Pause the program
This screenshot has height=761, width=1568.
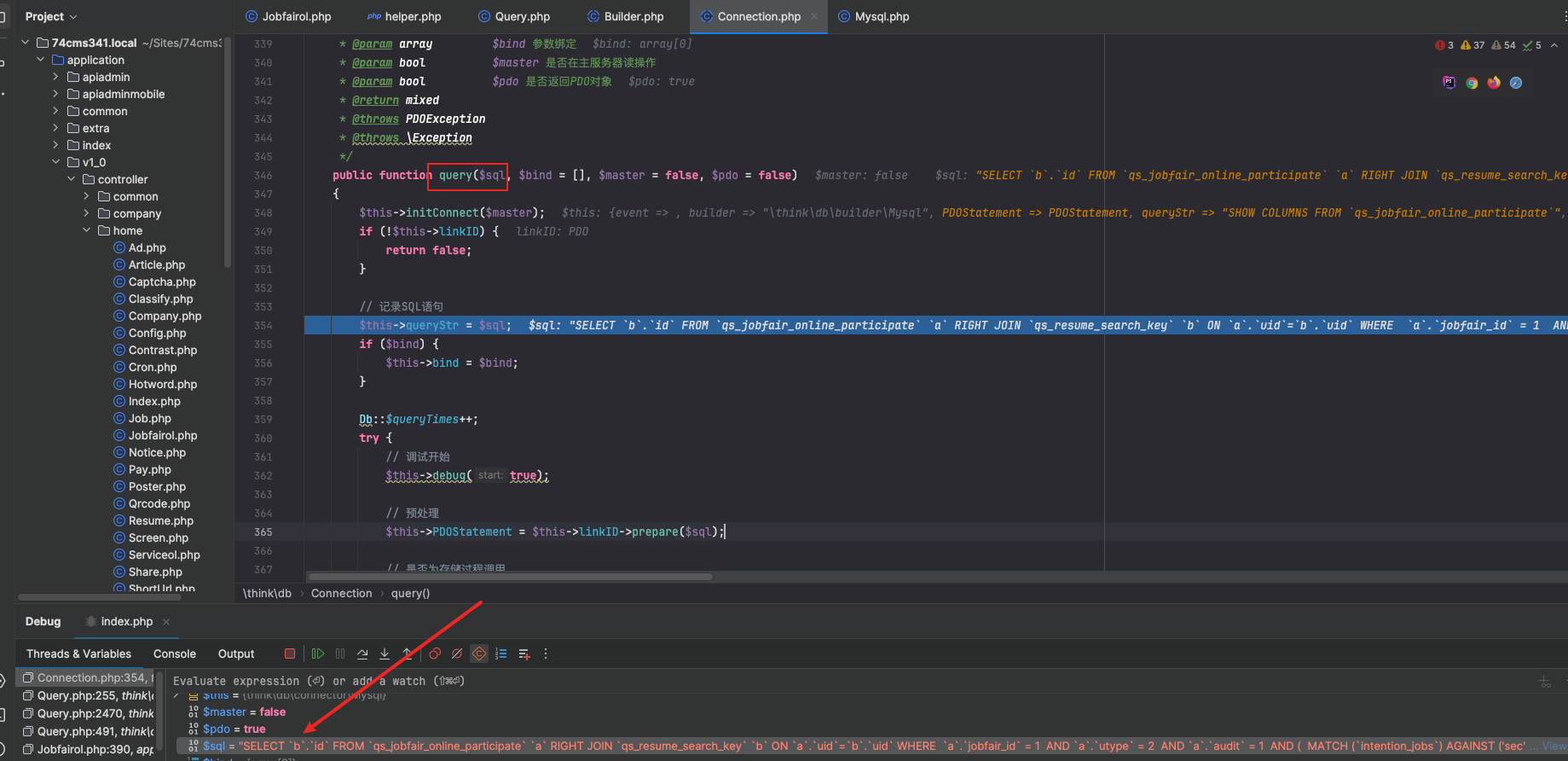340,654
